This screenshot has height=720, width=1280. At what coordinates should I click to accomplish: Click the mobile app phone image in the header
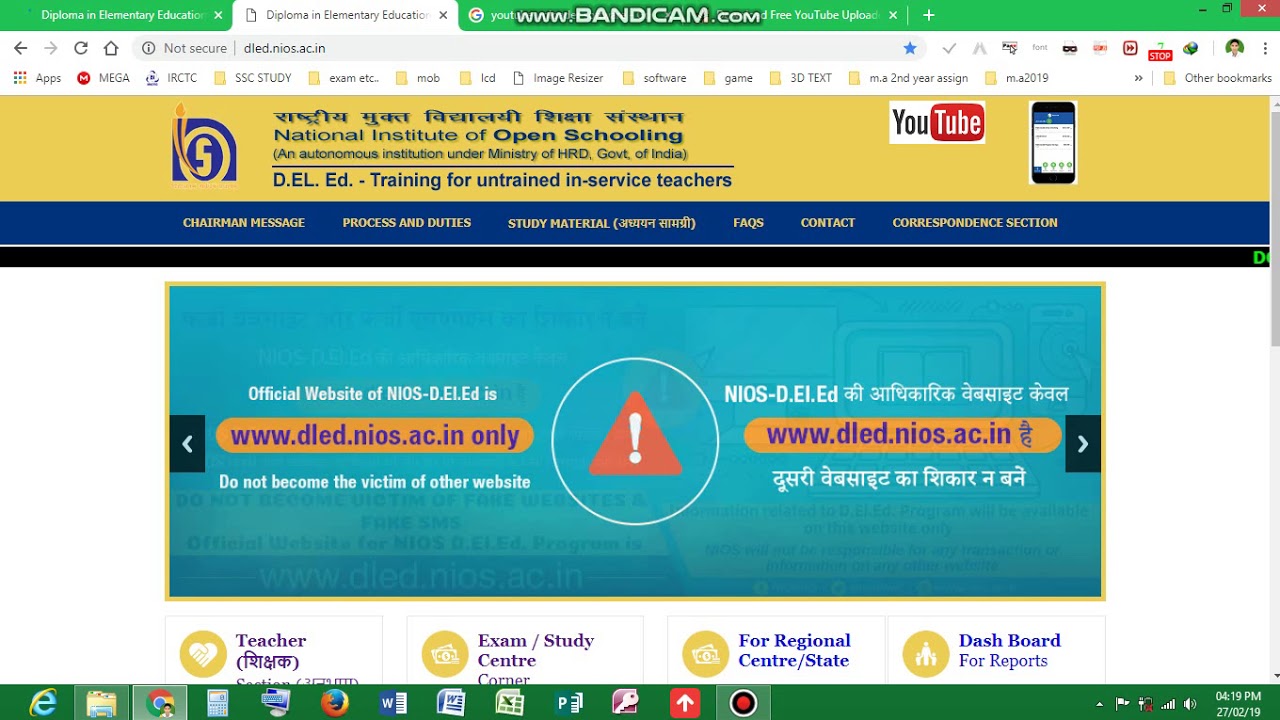(1053, 143)
